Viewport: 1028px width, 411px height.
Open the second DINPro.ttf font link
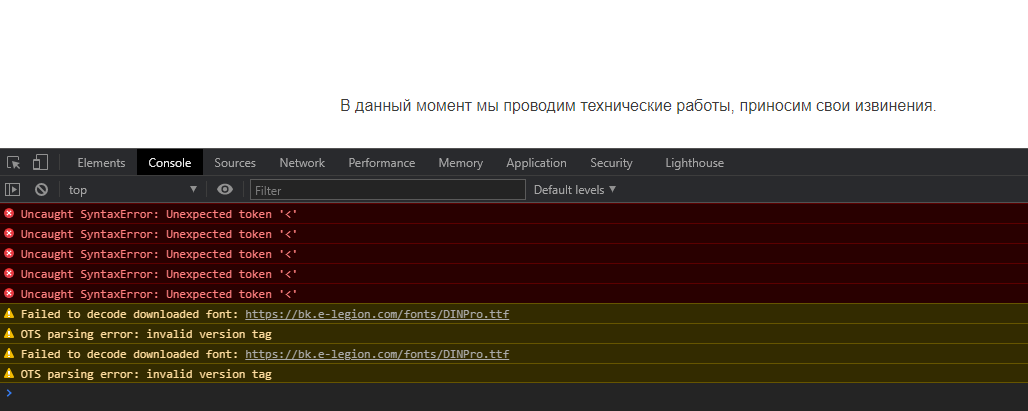point(377,354)
